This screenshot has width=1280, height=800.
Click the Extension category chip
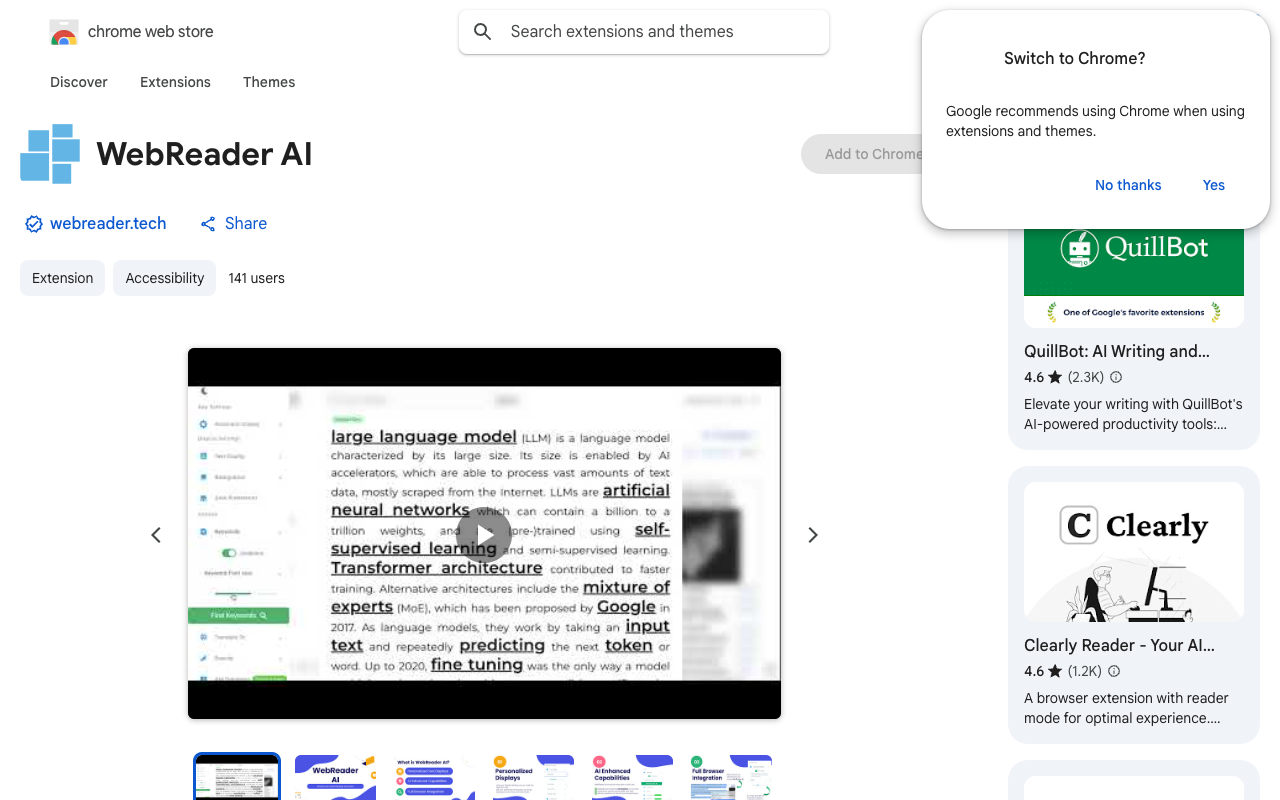[x=62, y=278]
